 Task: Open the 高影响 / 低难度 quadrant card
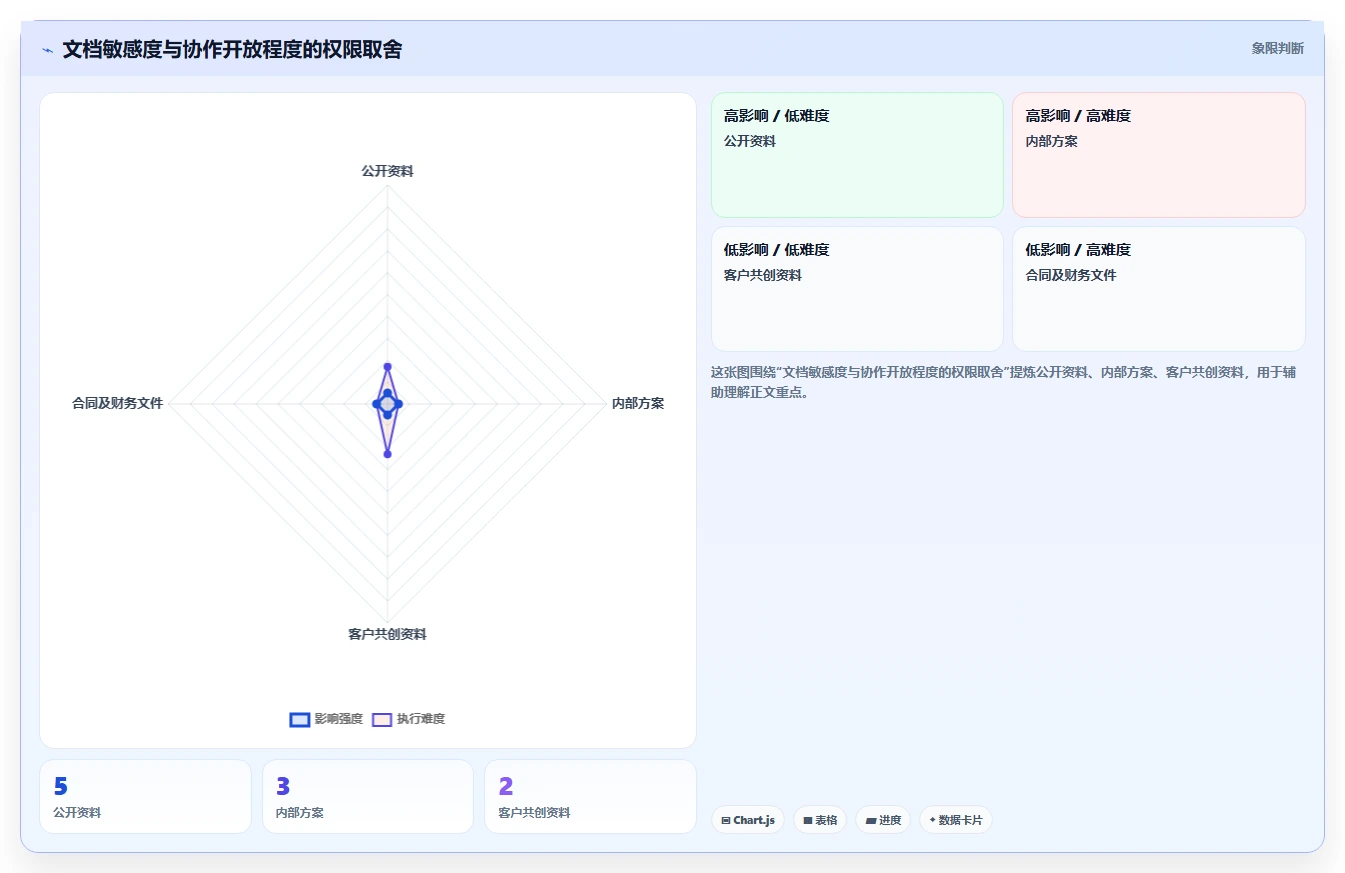click(x=857, y=155)
